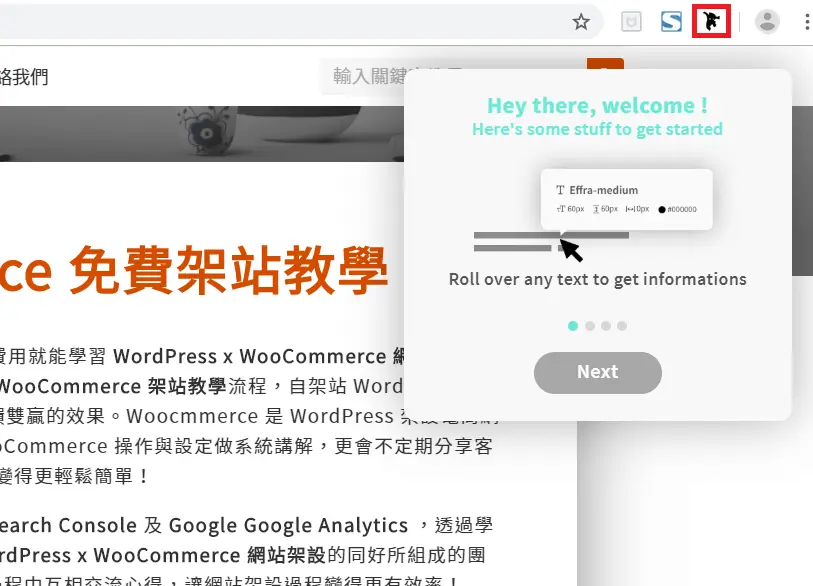Click the bold 'WooCommerce 架站教學' text
The height and width of the screenshot is (586, 813).
[111, 386]
